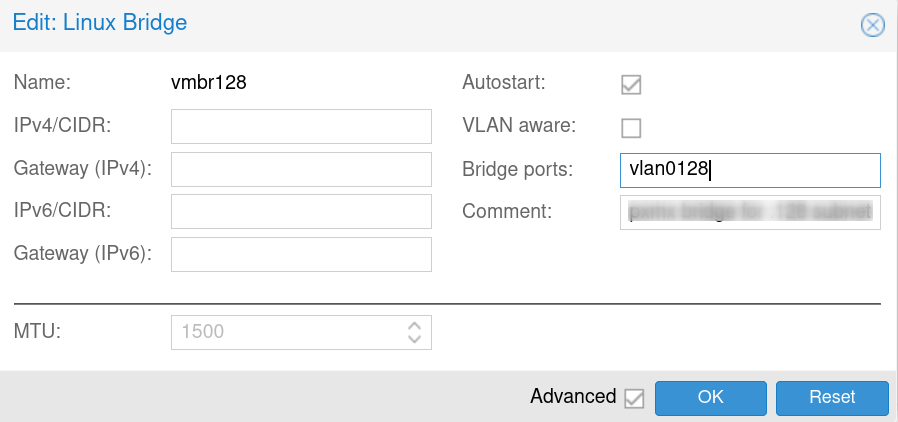The width and height of the screenshot is (898, 422).
Task: Toggle the Autostart checkbox
Action: 631,85
